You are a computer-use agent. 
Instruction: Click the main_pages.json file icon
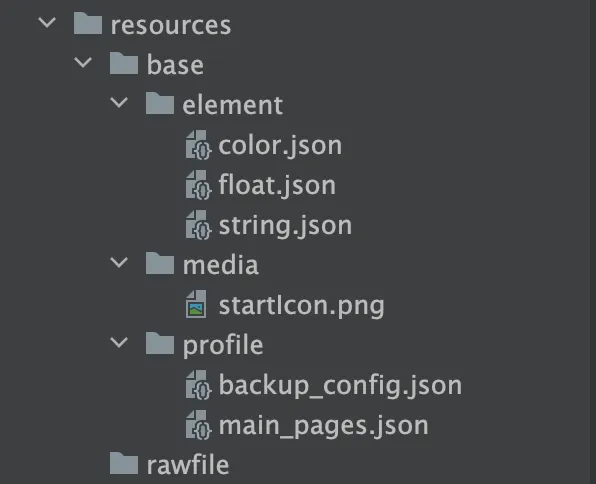[x=198, y=425]
